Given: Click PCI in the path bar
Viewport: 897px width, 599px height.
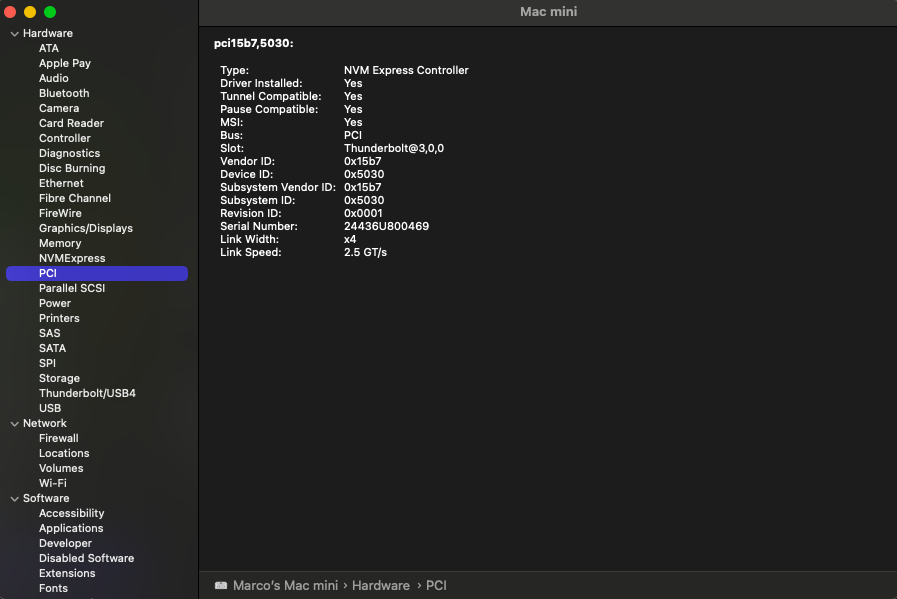Looking at the screenshot, I should tap(436, 585).
